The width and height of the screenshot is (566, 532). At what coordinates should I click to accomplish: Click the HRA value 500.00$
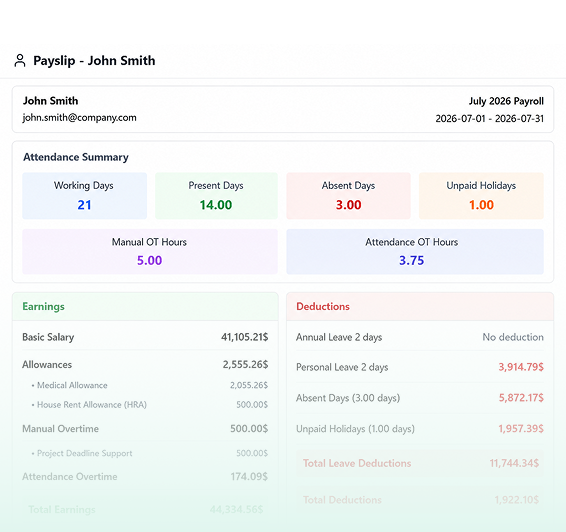(252, 405)
